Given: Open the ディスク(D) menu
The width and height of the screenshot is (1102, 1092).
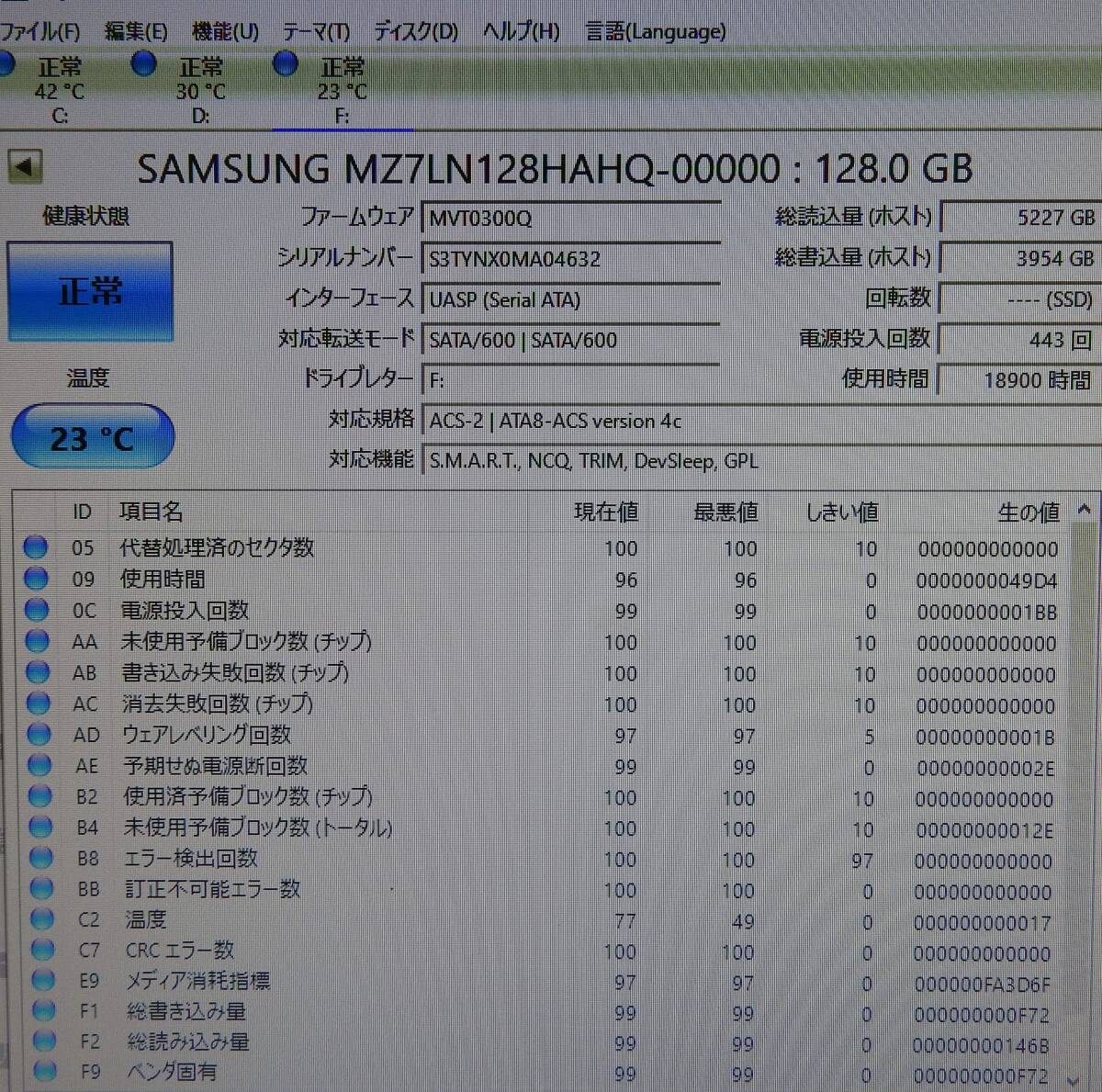Looking at the screenshot, I should pyautogui.click(x=415, y=31).
